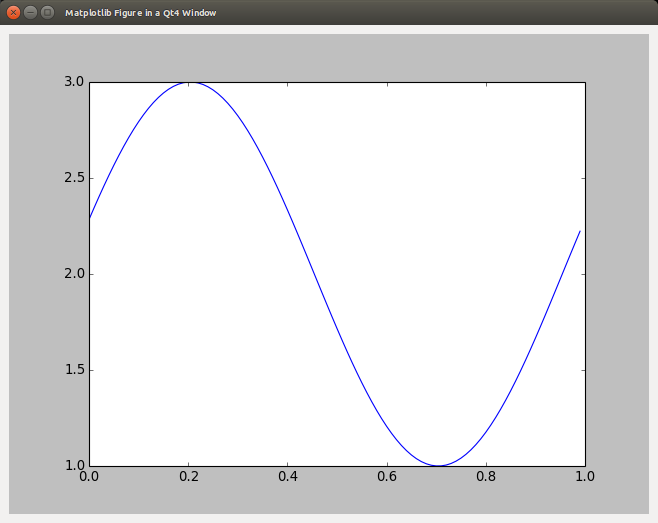The image size is (658, 523).
Task: Click the window title 'Matplotlib Figure in a Qt4 Window'
Action: 141,13
